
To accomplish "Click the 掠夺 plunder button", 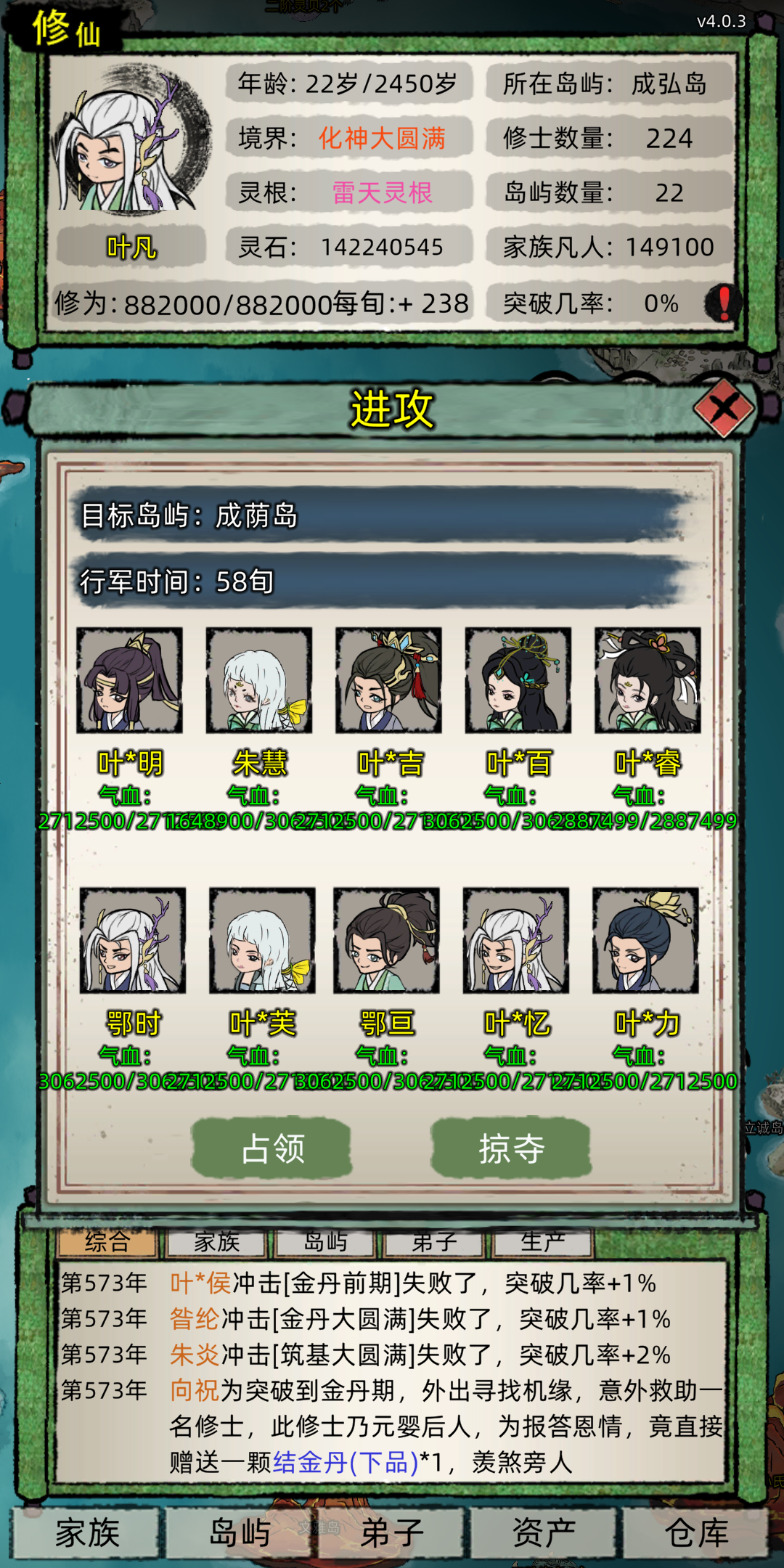I will 511,1148.
